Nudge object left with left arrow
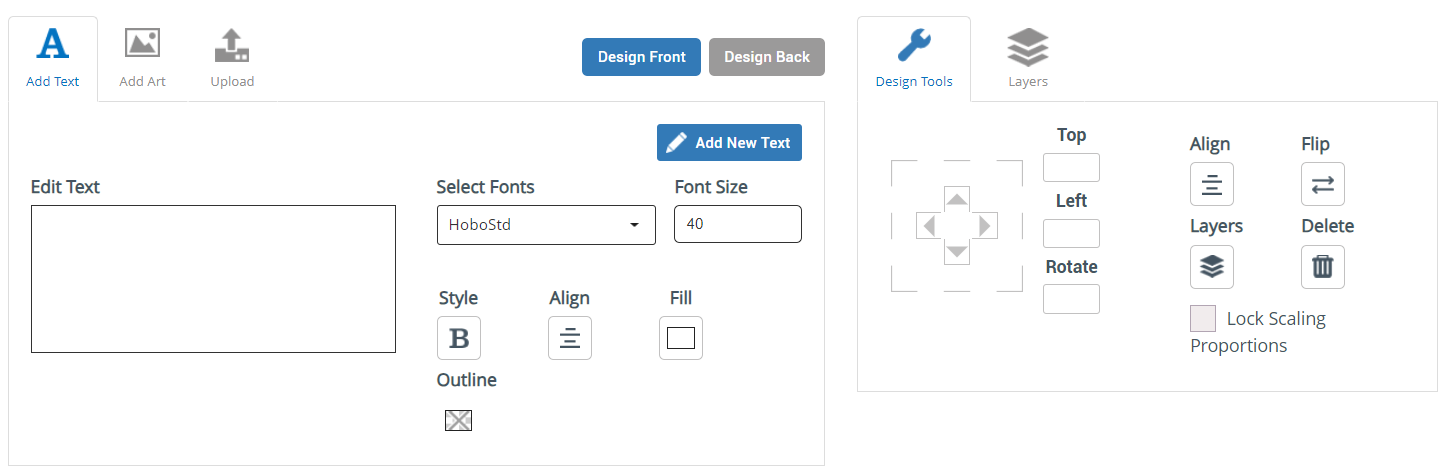 (x=929, y=226)
